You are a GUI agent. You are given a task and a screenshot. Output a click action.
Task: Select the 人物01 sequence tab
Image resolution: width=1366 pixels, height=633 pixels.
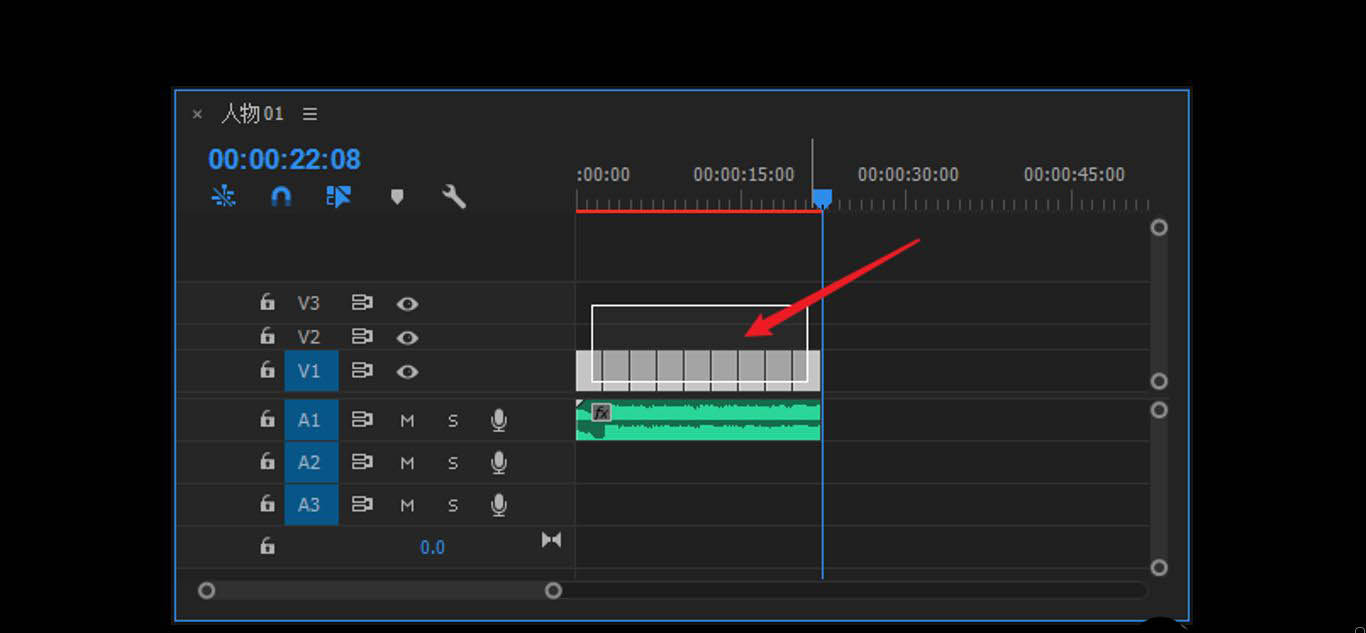(252, 114)
